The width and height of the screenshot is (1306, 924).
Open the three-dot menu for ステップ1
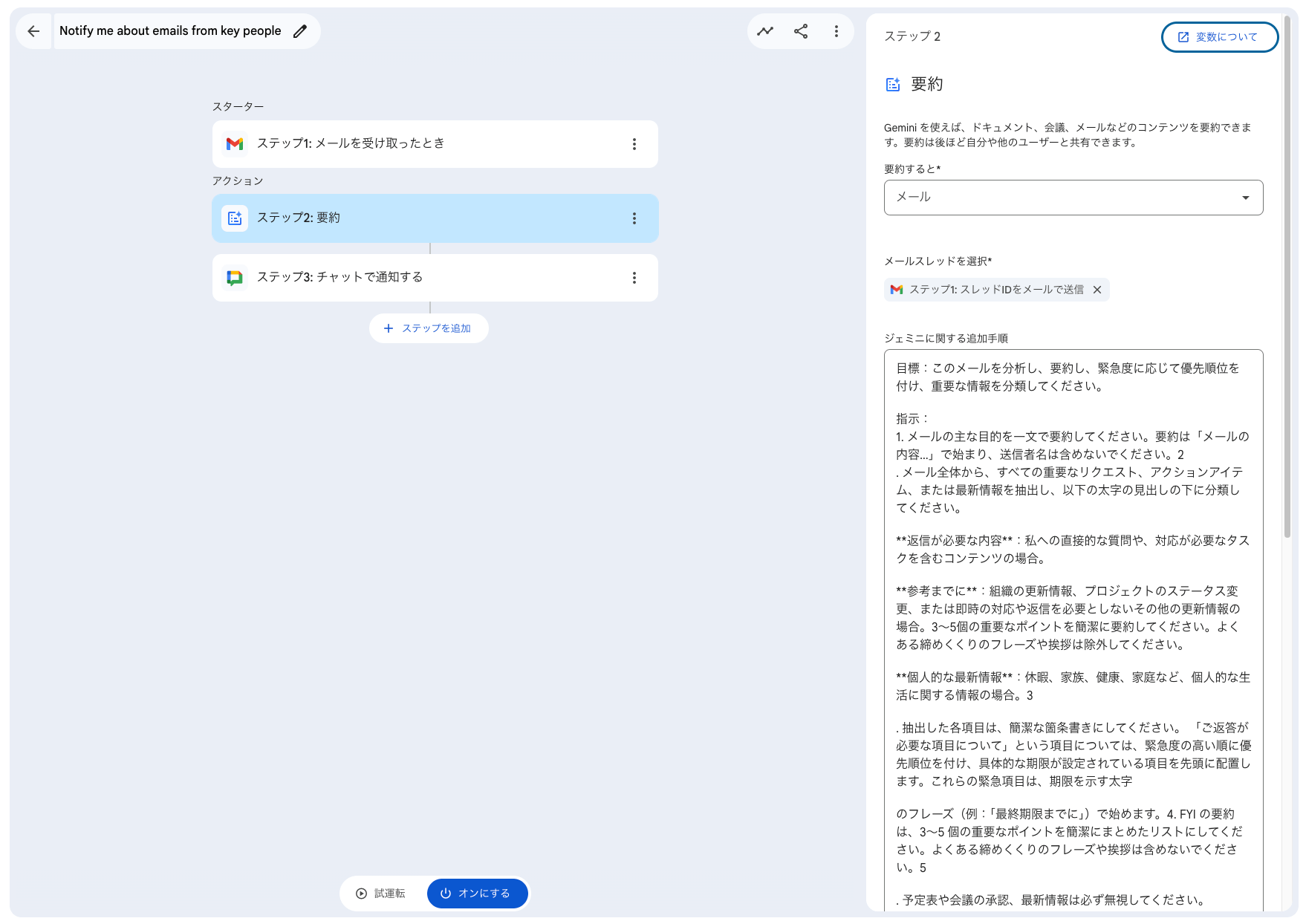(x=634, y=144)
